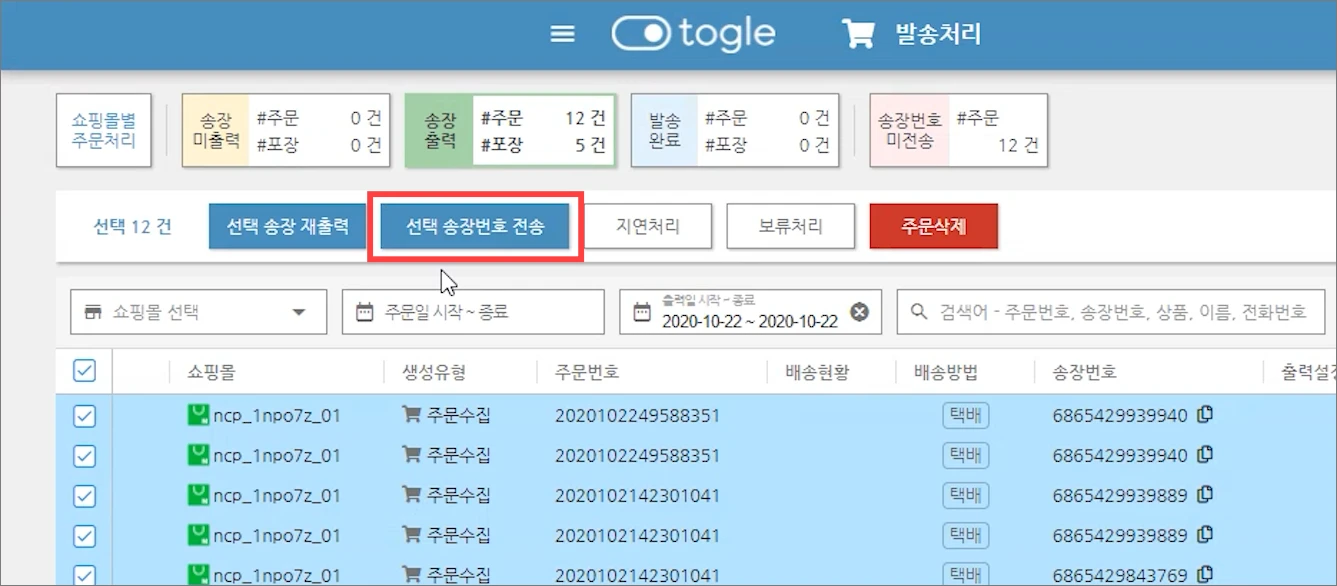Click the 주문삭제 delete button
The height and width of the screenshot is (586, 1337).
pos(933,226)
